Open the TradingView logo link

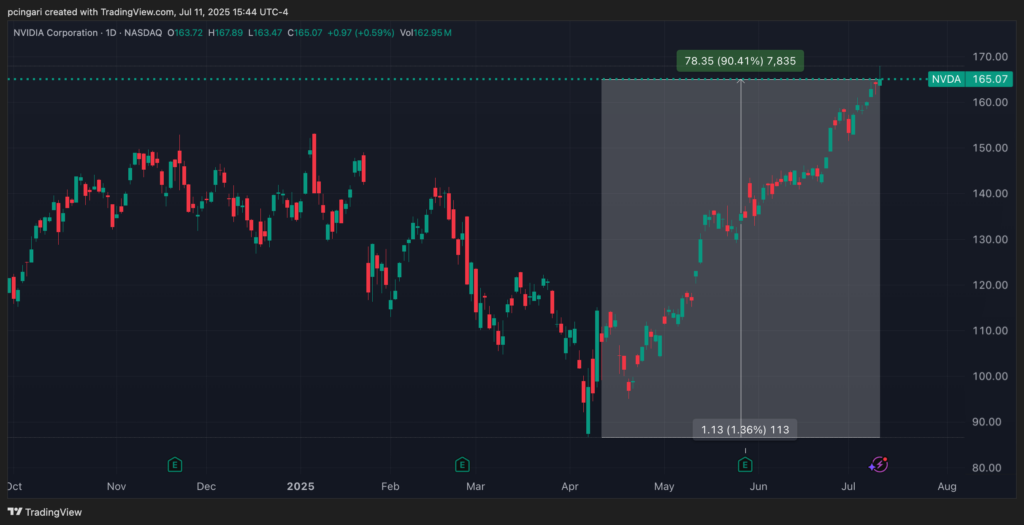[x=44, y=513]
